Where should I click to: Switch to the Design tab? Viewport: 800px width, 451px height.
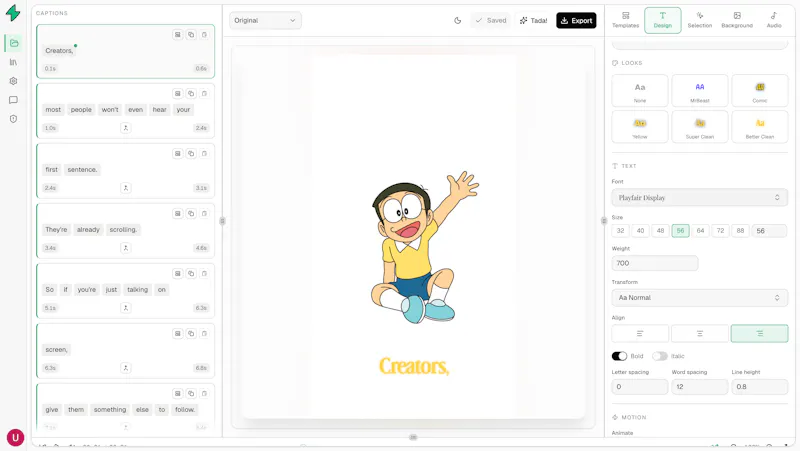[x=662, y=20]
